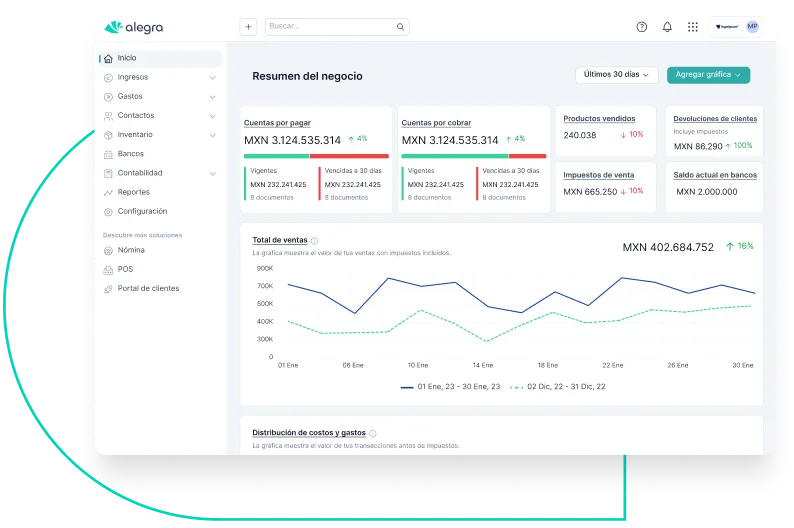
Task: Open the help question mark icon
Action: point(642,27)
